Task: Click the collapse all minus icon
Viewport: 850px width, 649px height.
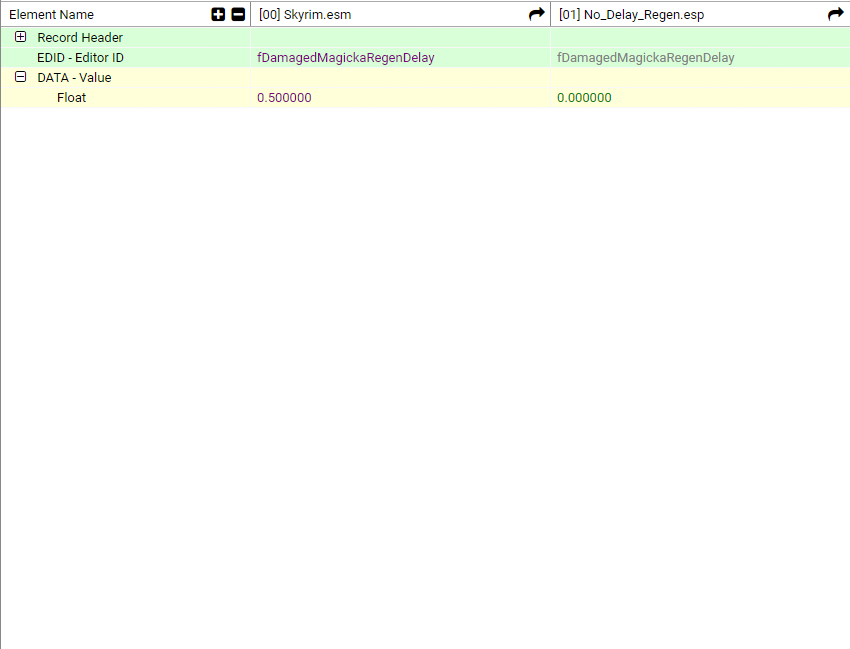Action: pyautogui.click(x=238, y=14)
